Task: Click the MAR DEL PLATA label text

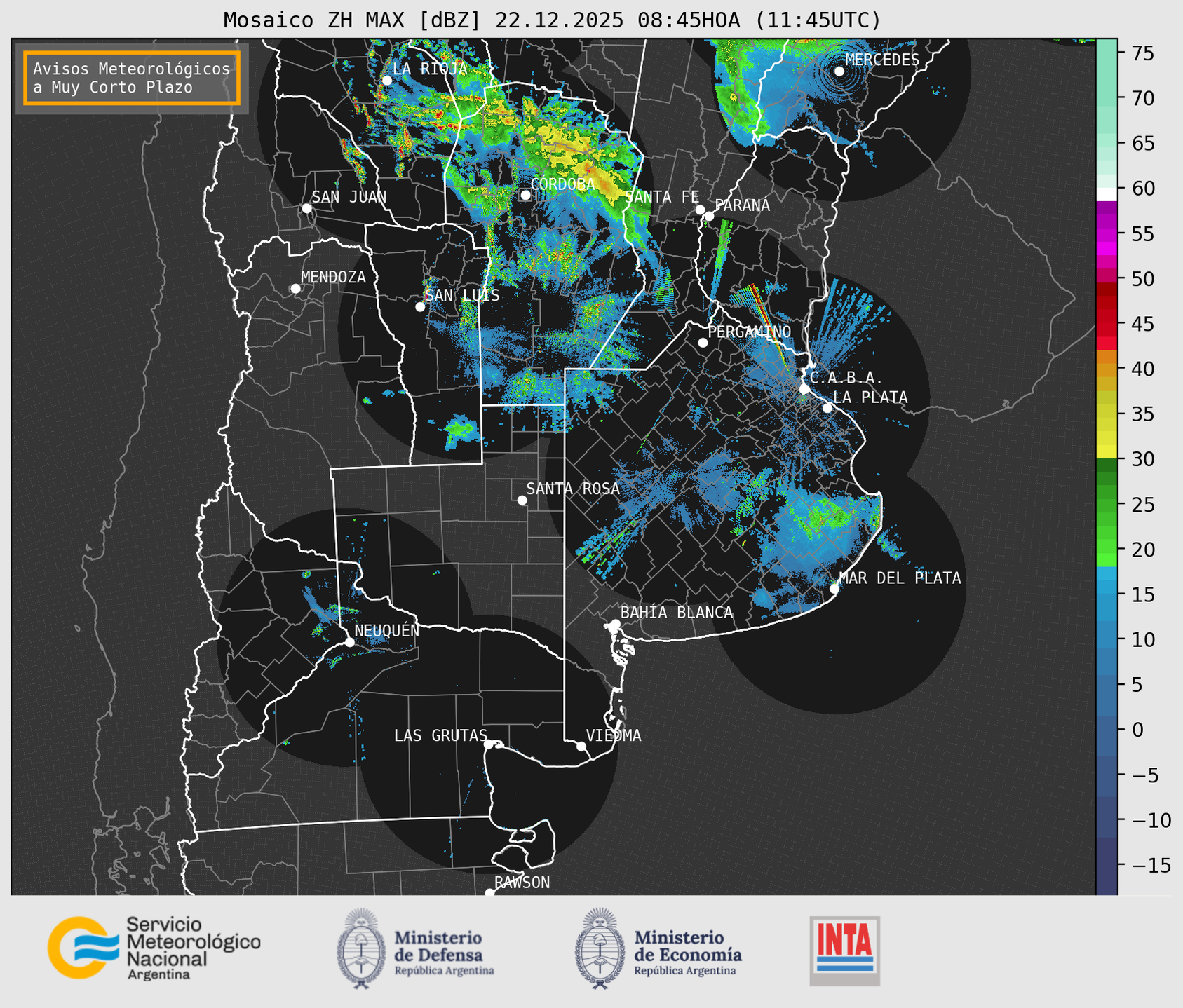Action: click(x=900, y=578)
